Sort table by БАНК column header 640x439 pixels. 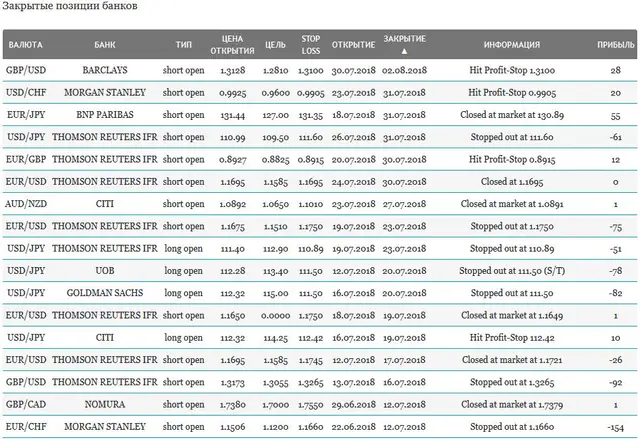coord(105,44)
